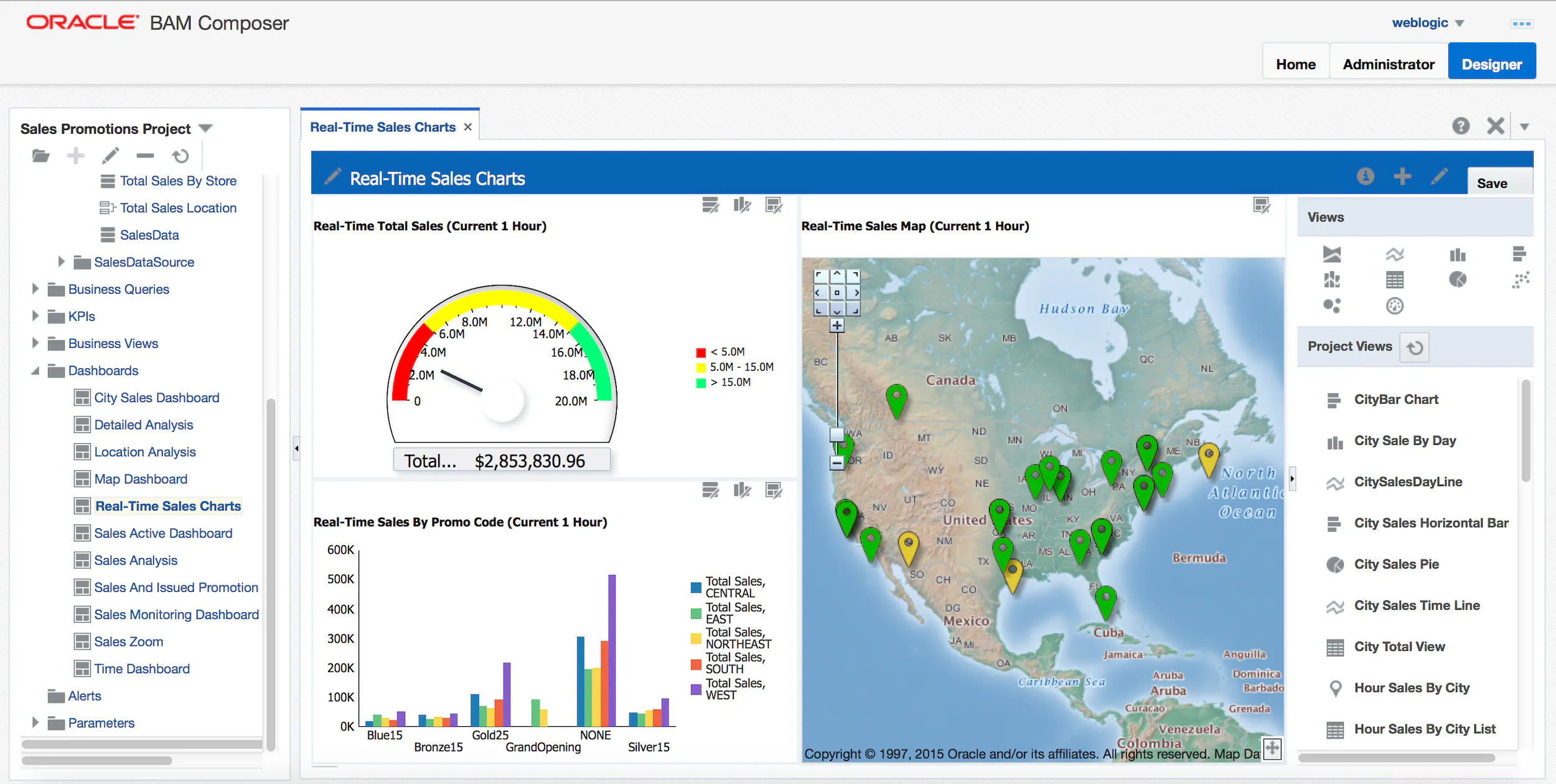This screenshot has width=1556, height=784.
Task: Click the refresh icon beside Project Views
Action: tap(1415, 347)
